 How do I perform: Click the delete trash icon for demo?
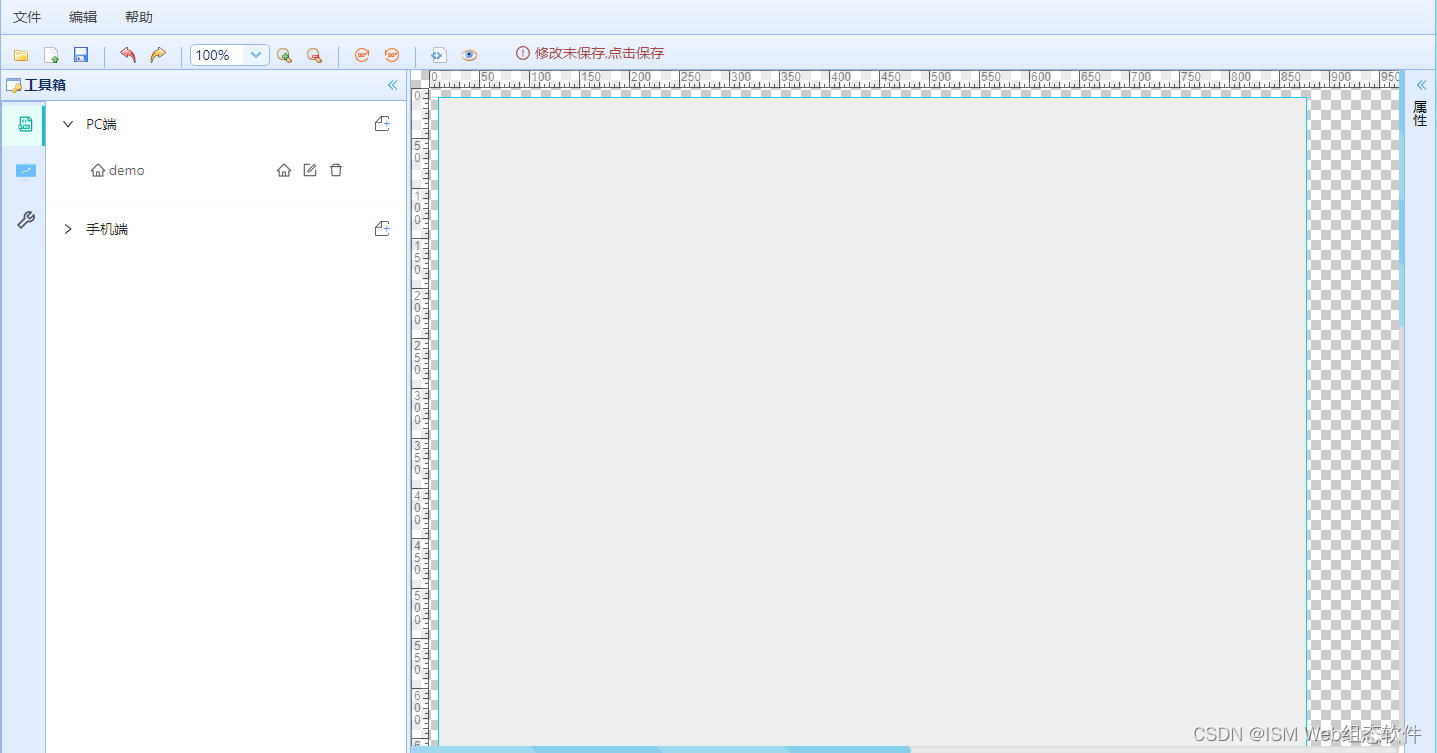pos(336,171)
